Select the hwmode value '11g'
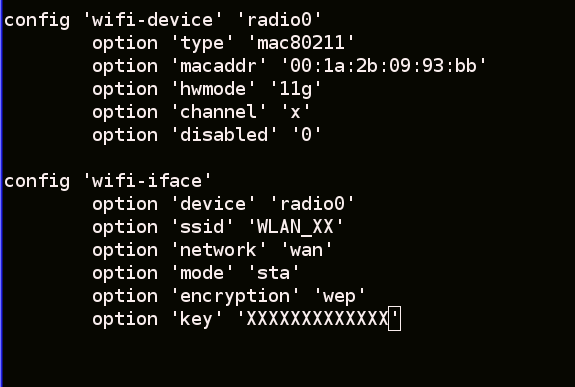The image size is (575, 387). point(296,90)
